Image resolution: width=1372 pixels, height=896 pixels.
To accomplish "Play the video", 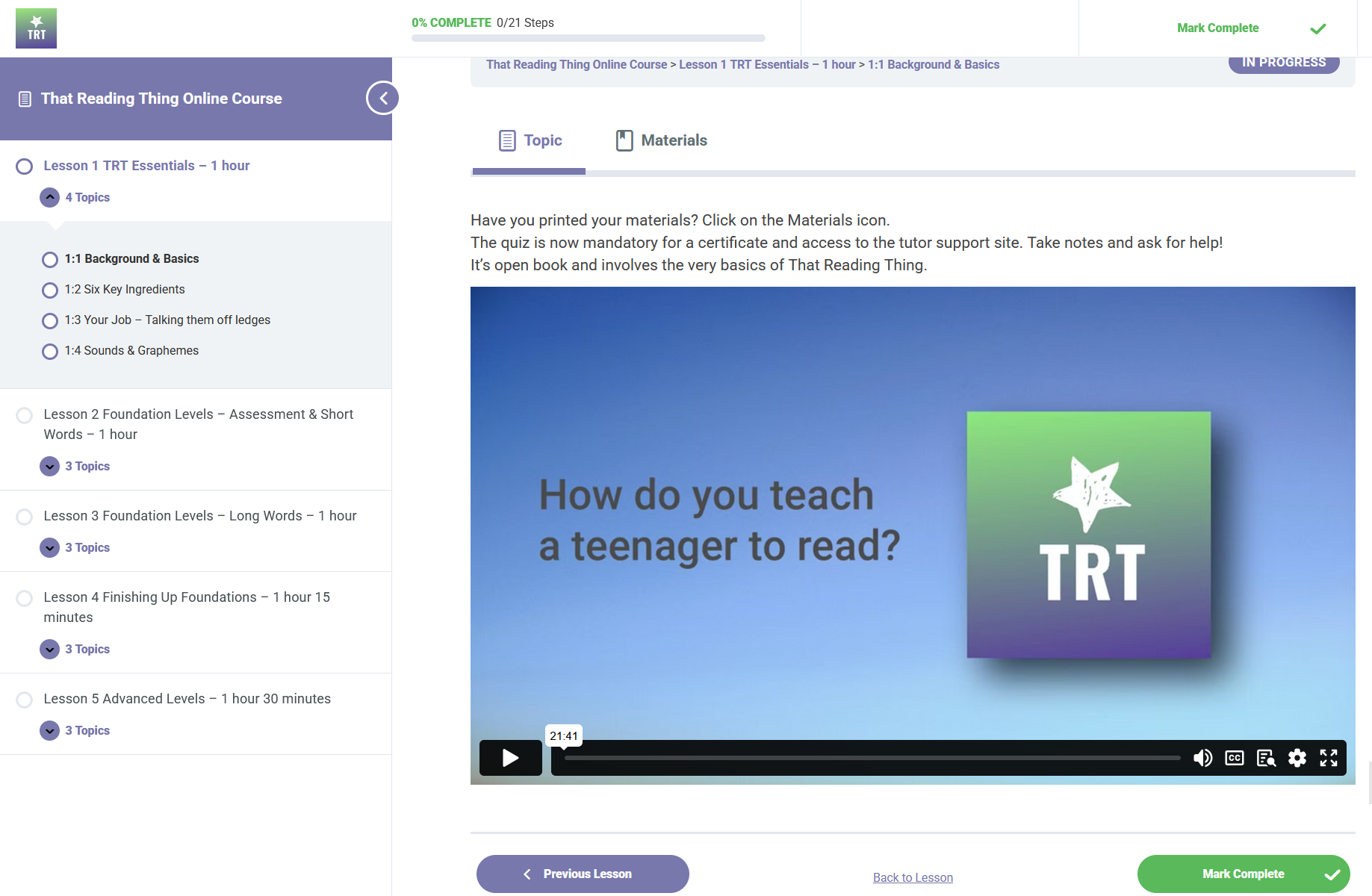I will (x=511, y=758).
